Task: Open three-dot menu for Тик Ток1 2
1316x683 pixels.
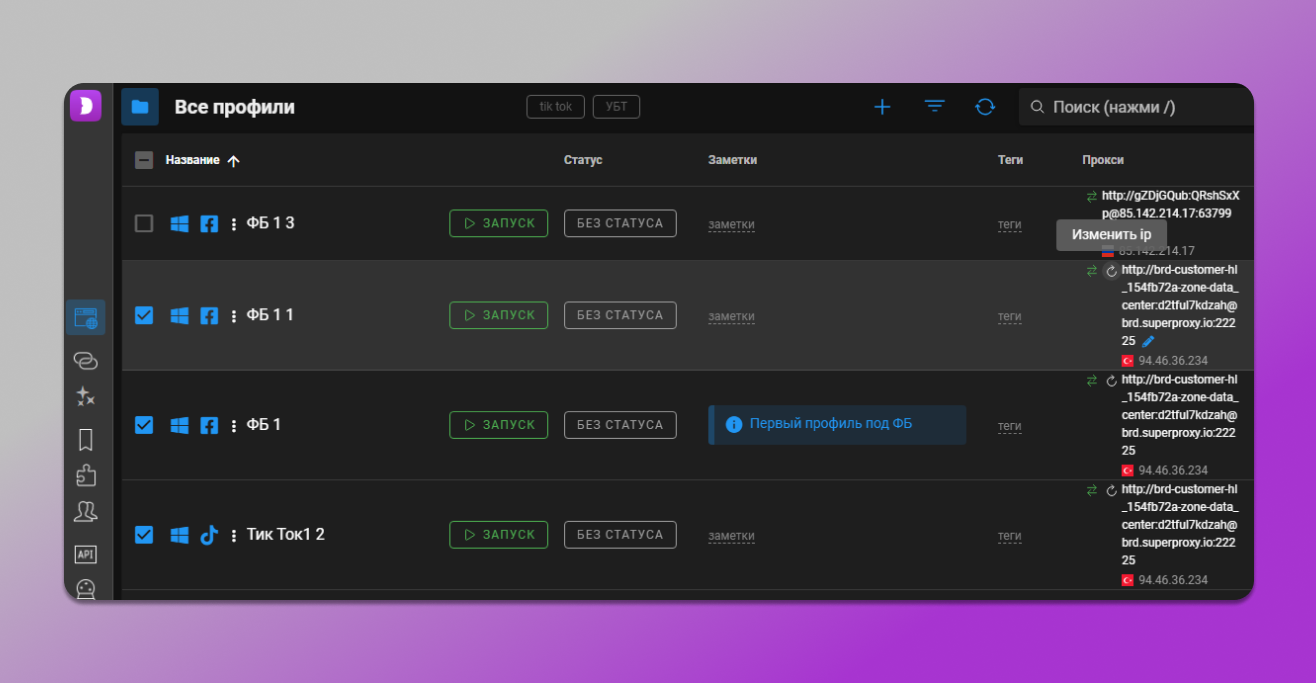Action: click(234, 535)
